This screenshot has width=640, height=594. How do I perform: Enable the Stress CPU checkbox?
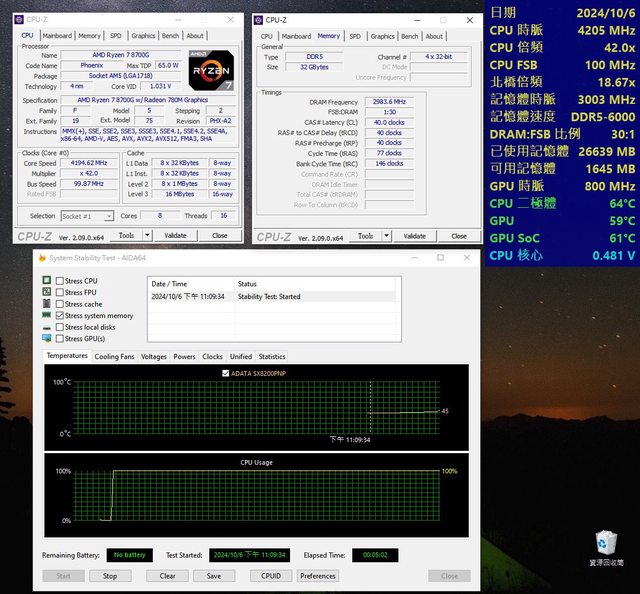tap(58, 281)
